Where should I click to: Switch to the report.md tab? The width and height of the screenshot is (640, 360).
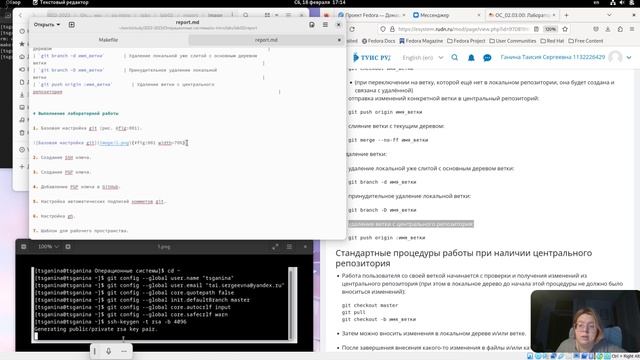[x=266, y=40]
